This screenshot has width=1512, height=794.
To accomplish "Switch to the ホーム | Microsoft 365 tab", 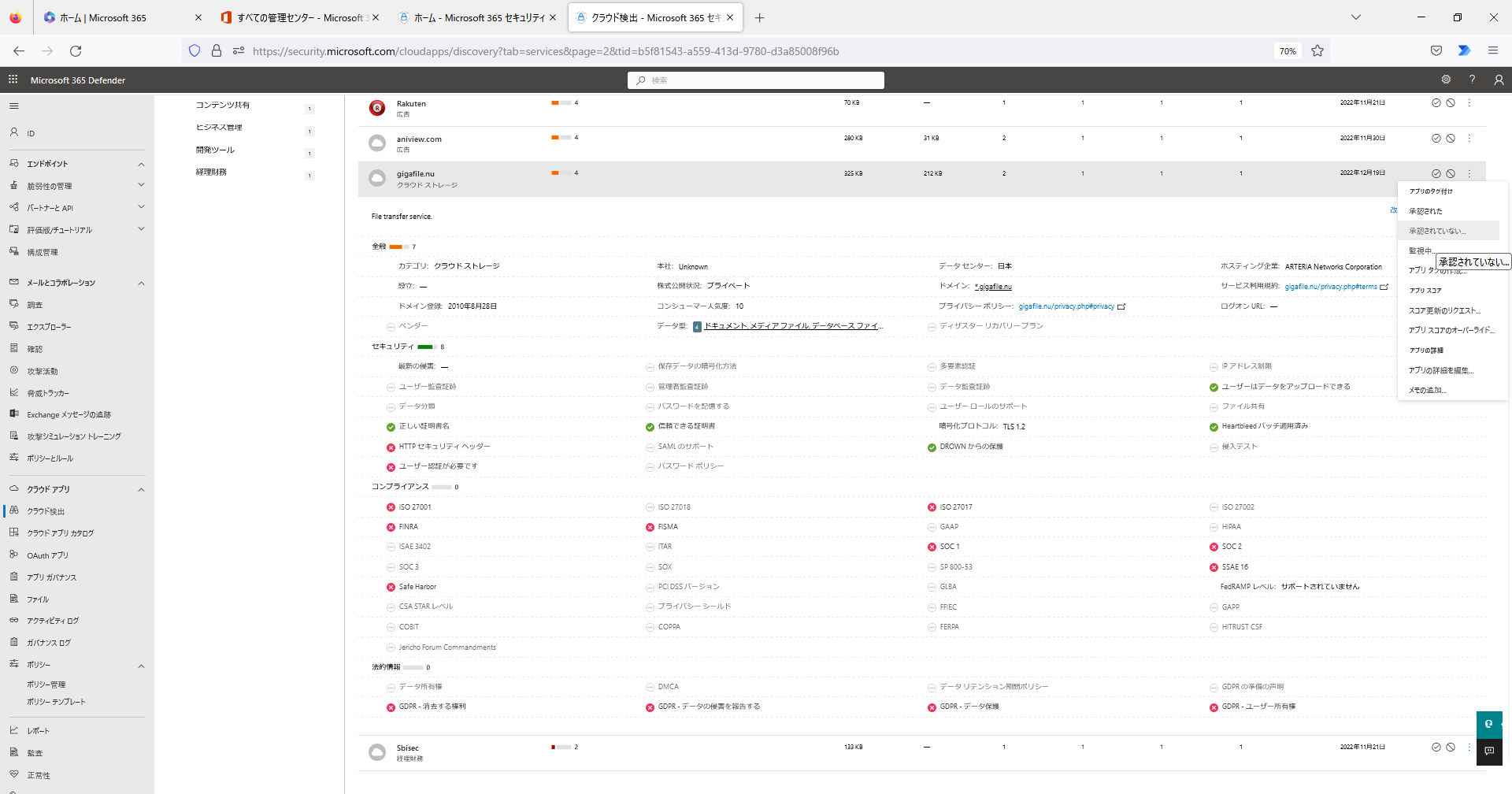I will pyautogui.click(x=122, y=17).
